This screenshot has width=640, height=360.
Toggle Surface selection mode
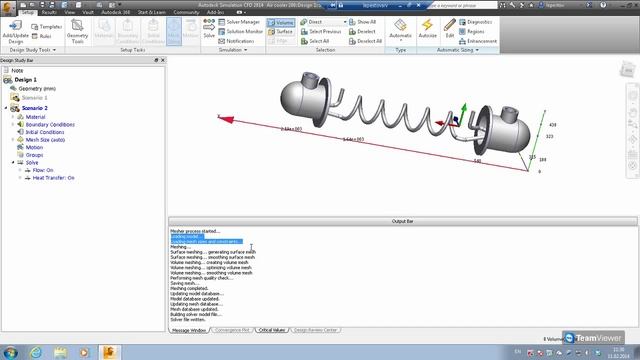tap(280, 32)
